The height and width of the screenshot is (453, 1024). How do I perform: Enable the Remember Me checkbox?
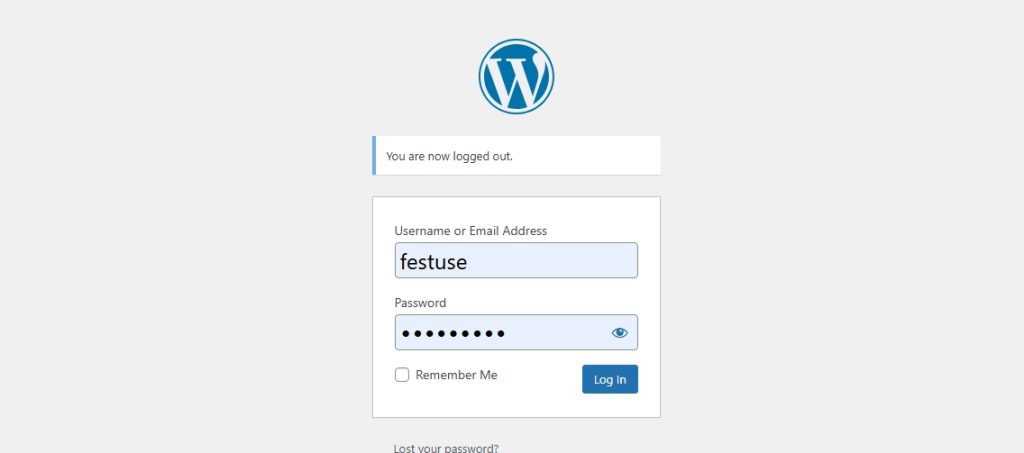[x=402, y=375]
